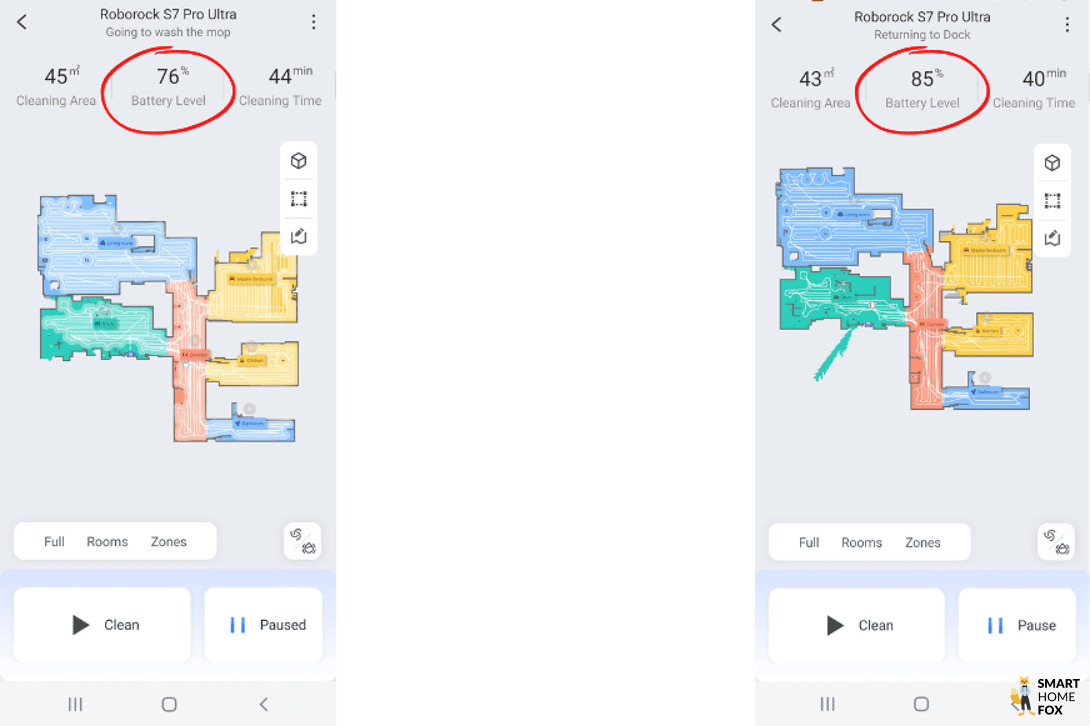Open cleaning mode settings icon on right screen
Image resolution: width=1090 pixels, height=726 pixels.
point(1056,542)
